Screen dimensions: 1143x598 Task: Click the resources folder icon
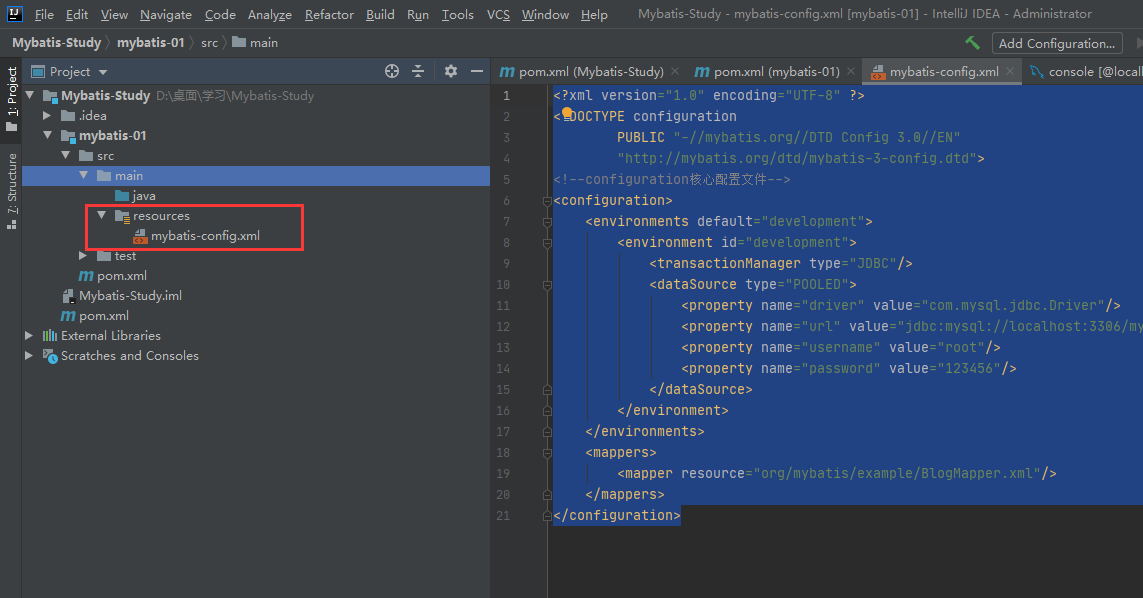tap(122, 216)
